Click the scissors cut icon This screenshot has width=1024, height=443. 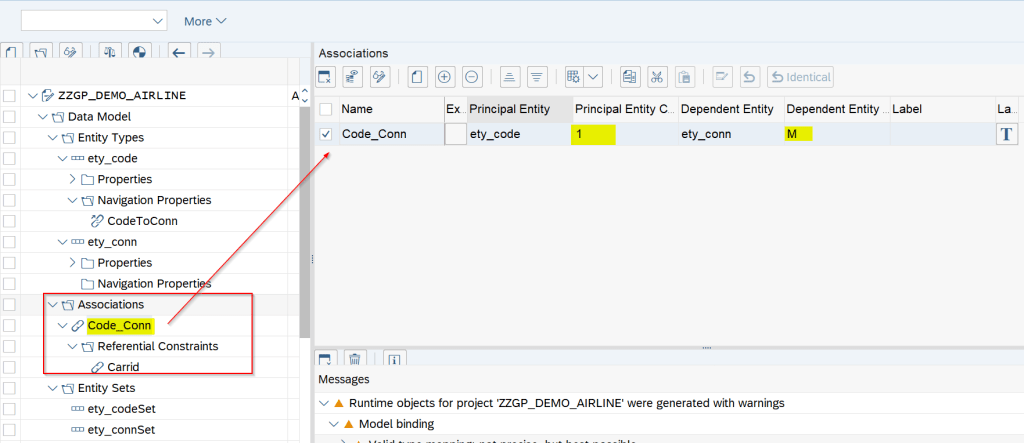coord(657,77)
